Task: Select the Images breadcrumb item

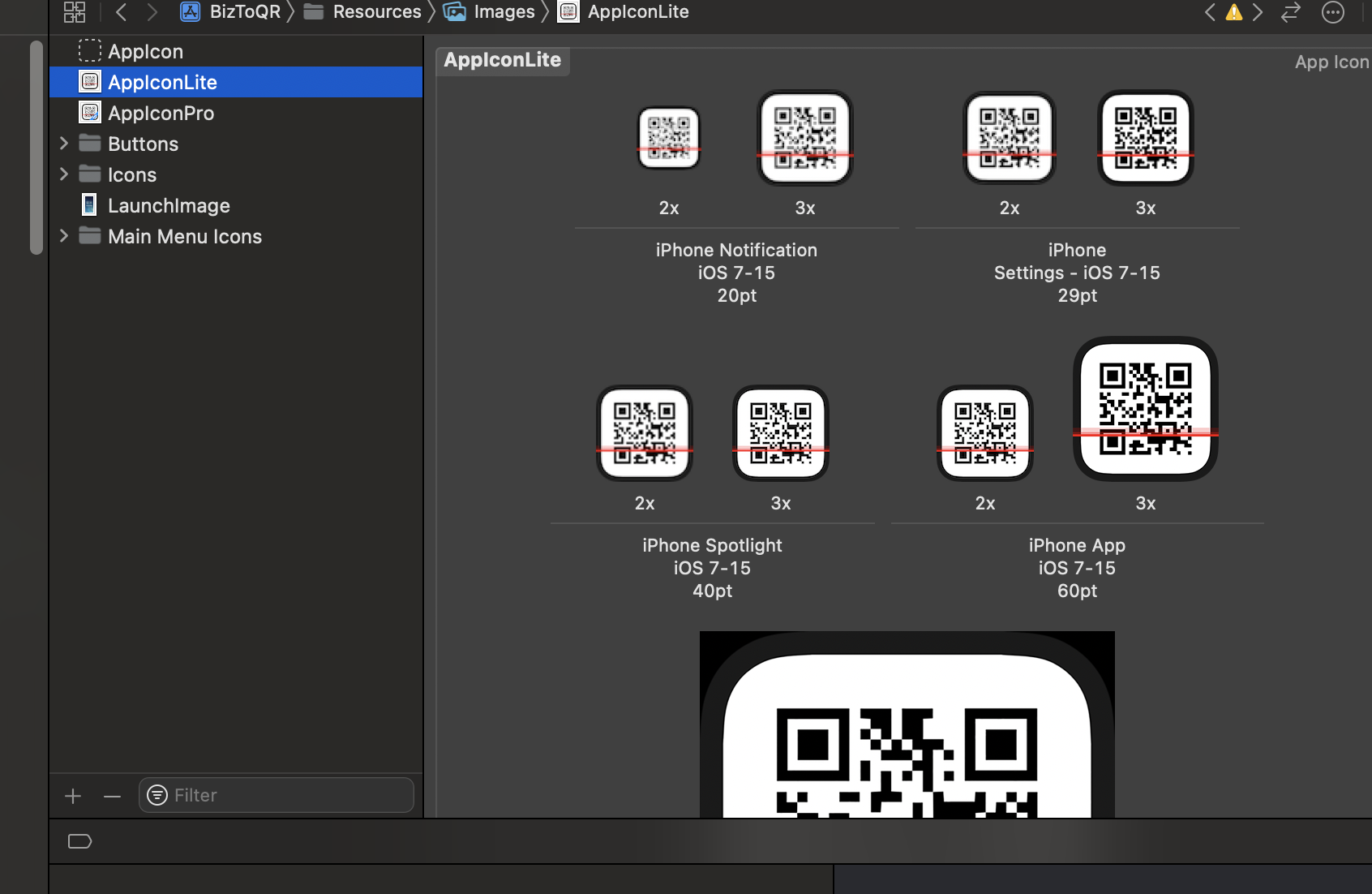Action: click(x=489, y=12)
